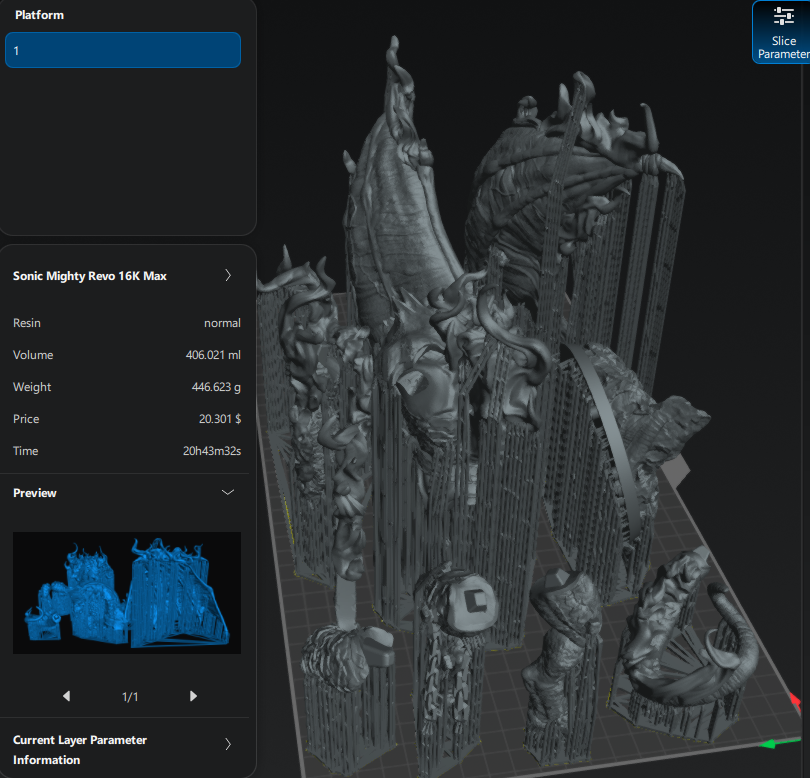Click the Price value 20.301 $

[220, 419]
